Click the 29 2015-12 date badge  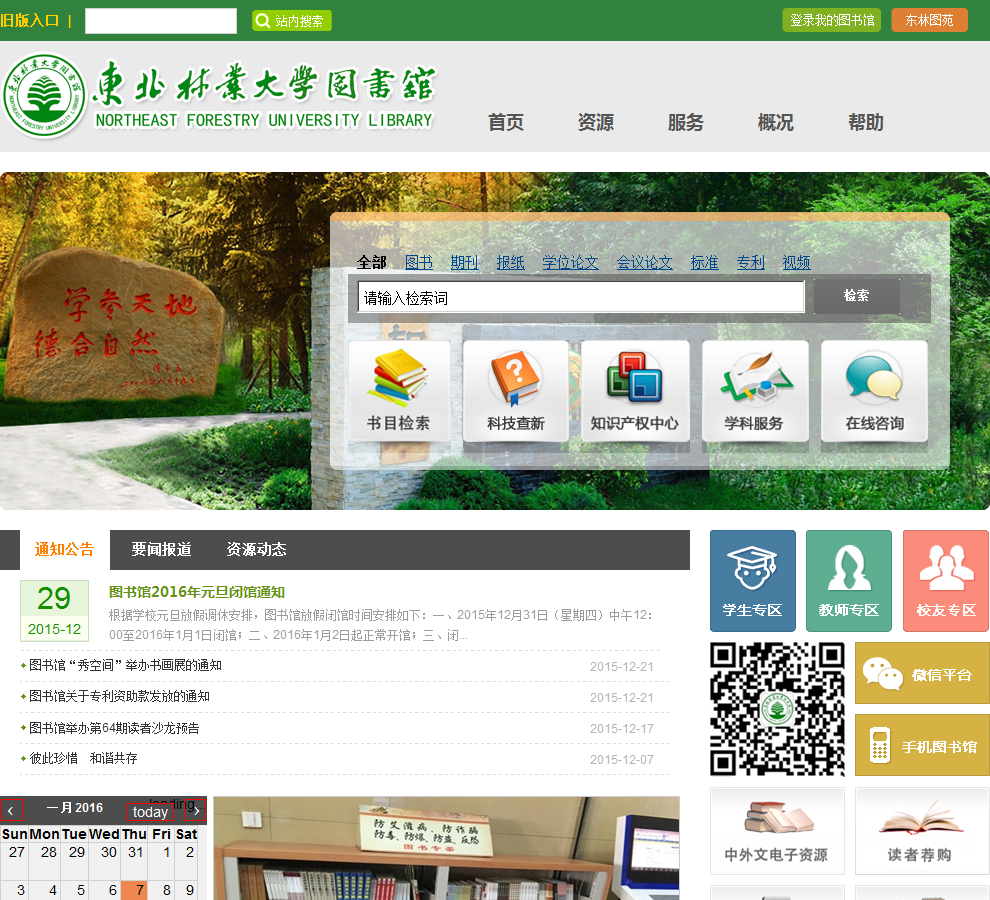tap(54, 611)
